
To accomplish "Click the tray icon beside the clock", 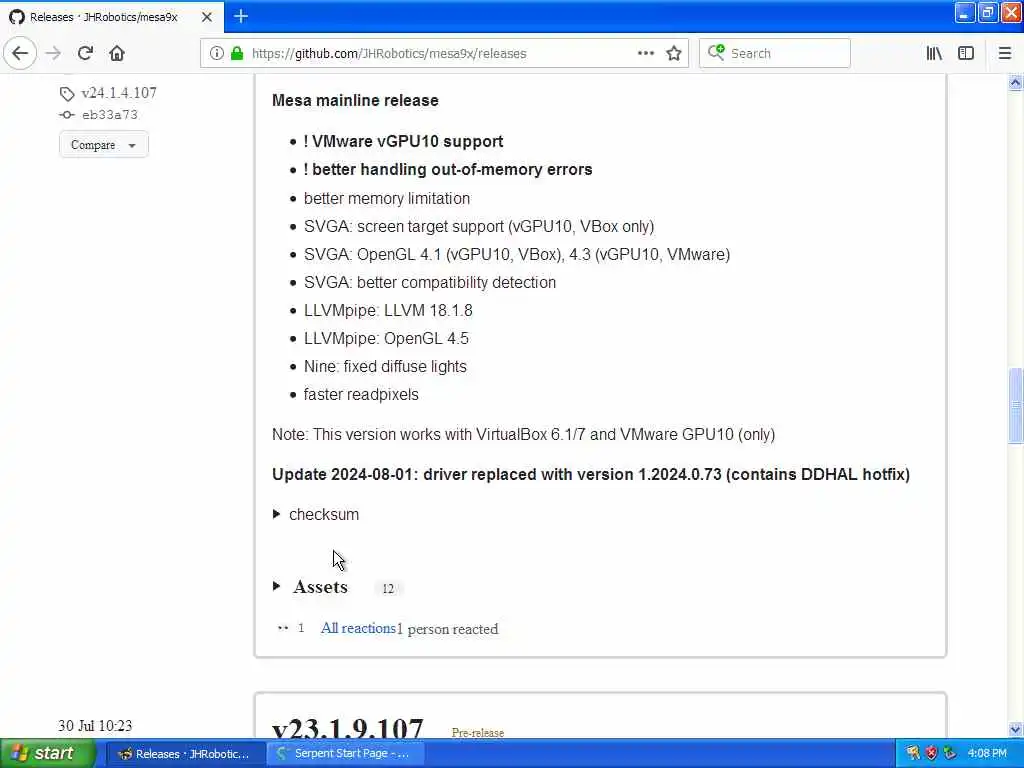I will click(950, 754).
